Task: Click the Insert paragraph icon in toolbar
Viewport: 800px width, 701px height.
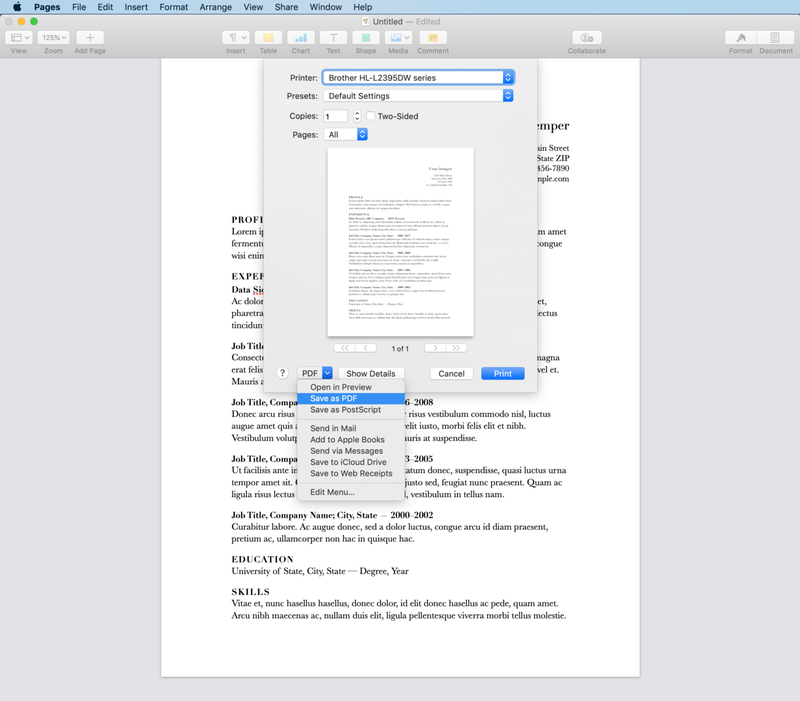Action: 236,38
